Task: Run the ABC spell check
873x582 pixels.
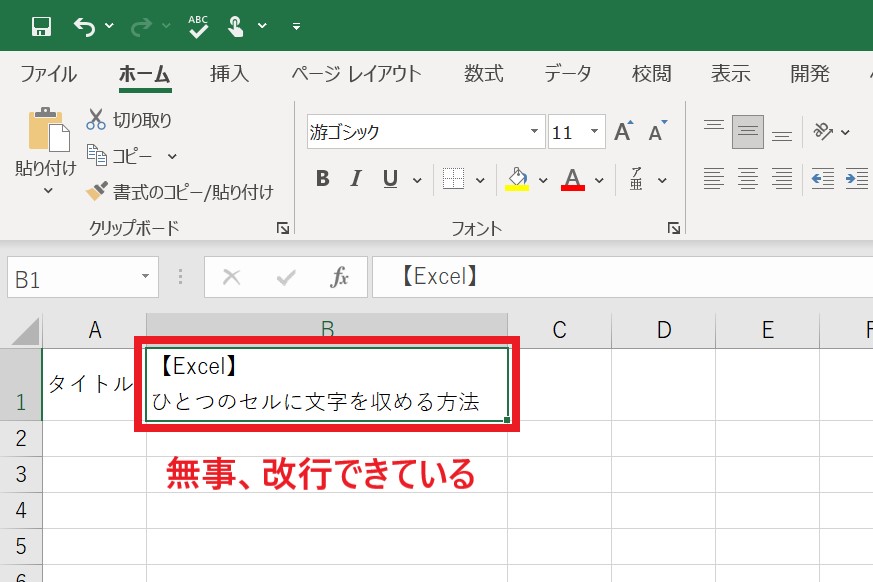Action: coord(198,26)
